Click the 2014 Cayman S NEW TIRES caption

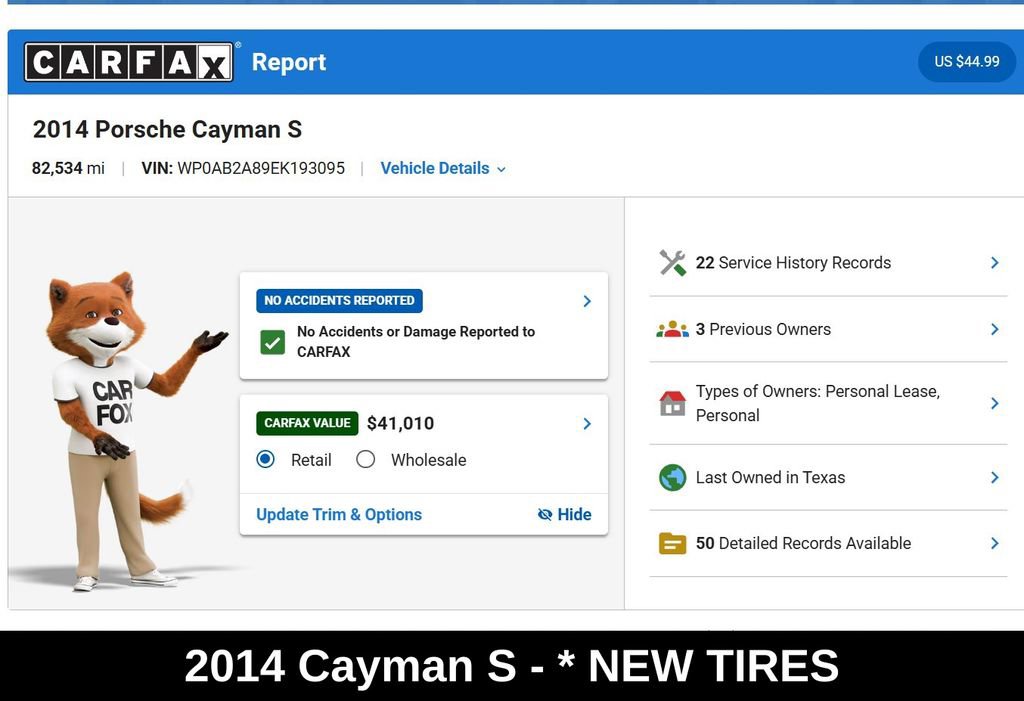tap(511, 666)
